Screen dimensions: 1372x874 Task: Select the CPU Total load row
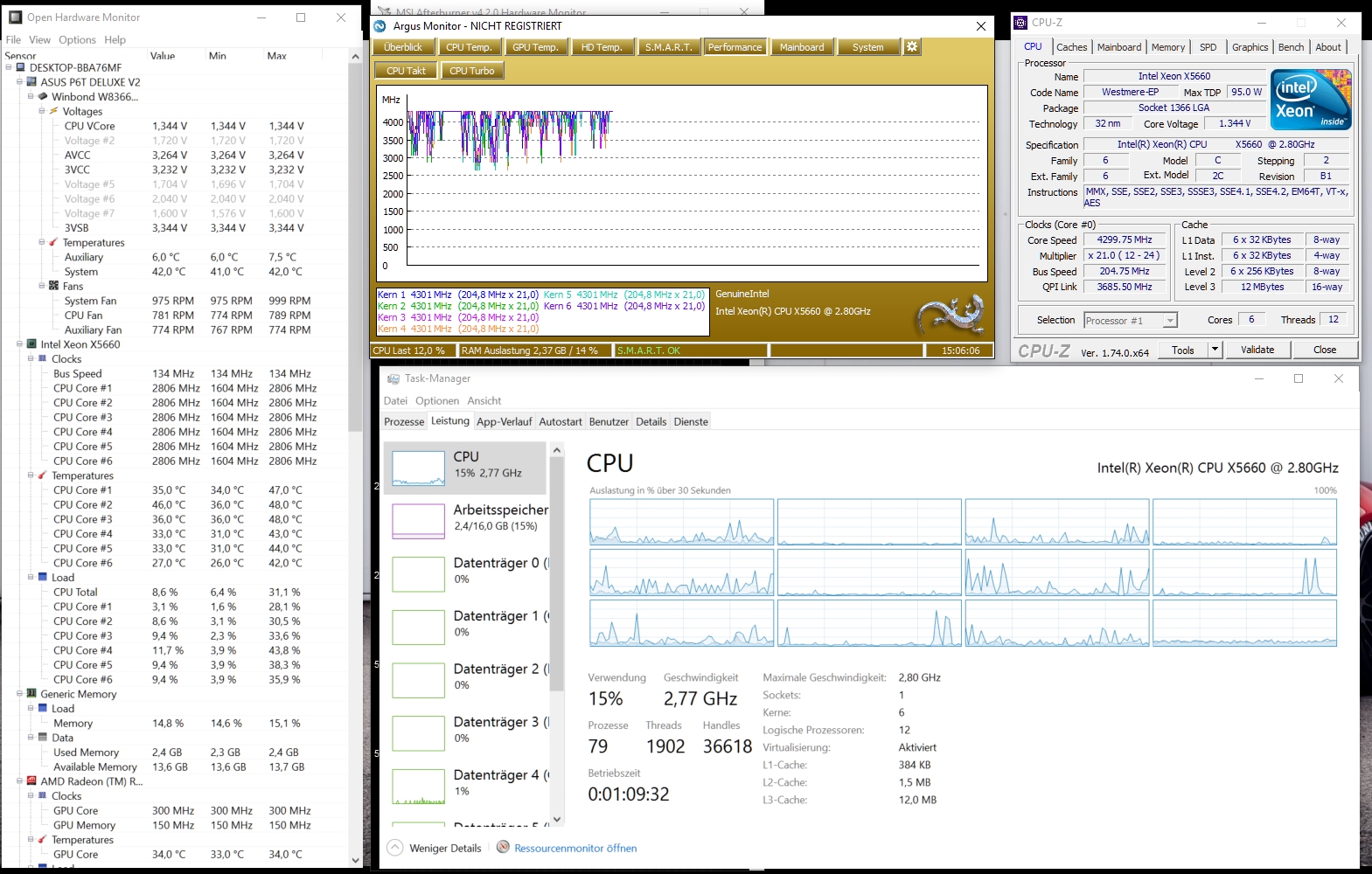pos(175,592)
